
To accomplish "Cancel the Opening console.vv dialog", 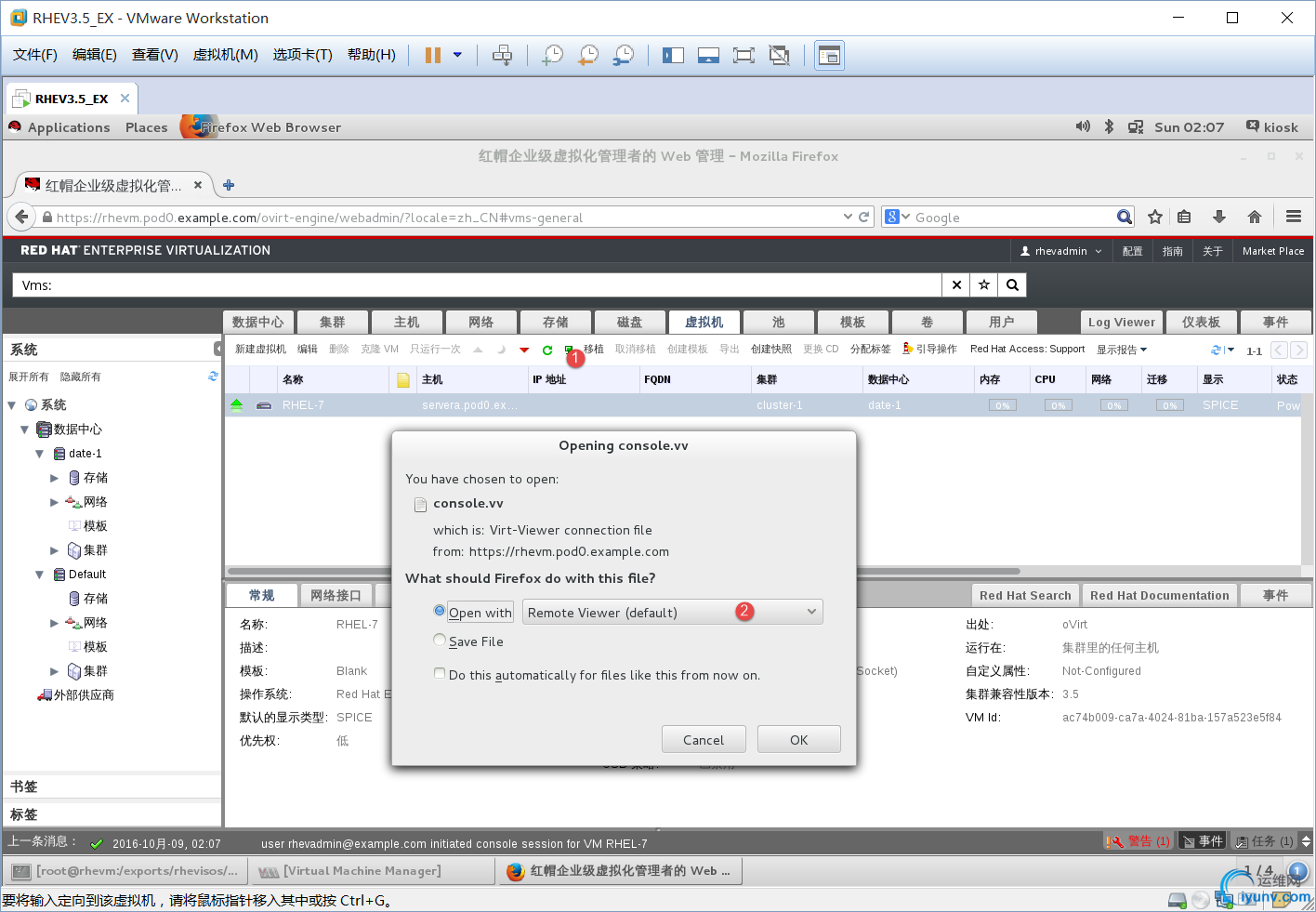I will click(x=704, y=740).
